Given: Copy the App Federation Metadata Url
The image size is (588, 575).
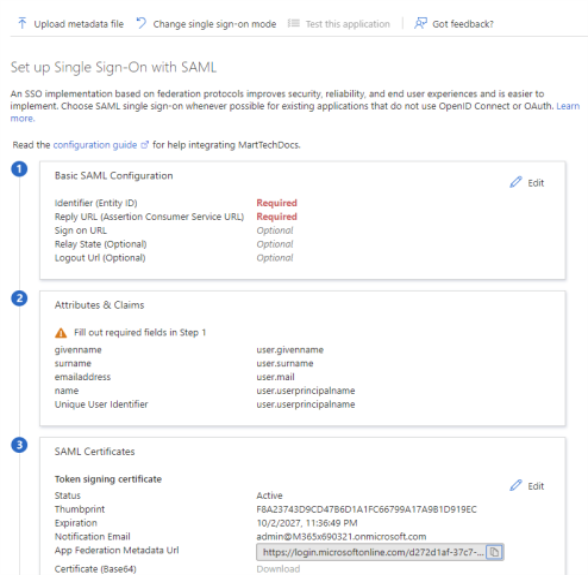Looking at the screenshot, I should click(494, 552).
